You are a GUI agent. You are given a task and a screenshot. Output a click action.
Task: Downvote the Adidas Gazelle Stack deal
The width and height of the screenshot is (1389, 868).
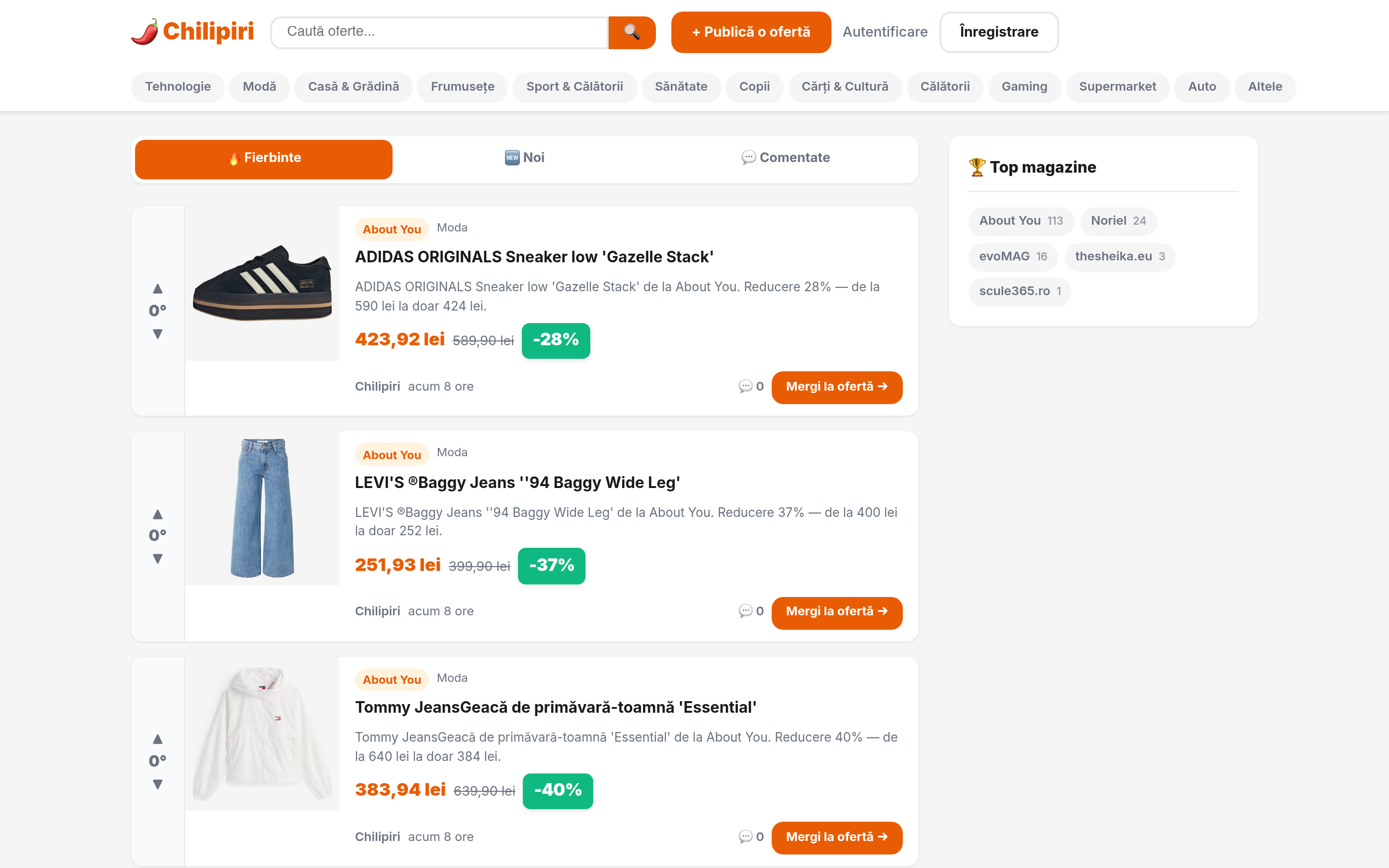[157, 334]
